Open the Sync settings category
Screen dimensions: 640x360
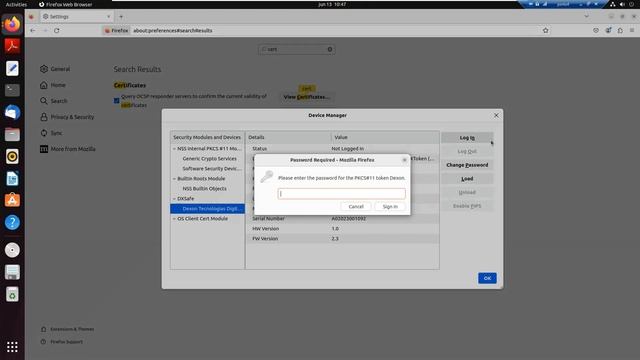(51, 133)
